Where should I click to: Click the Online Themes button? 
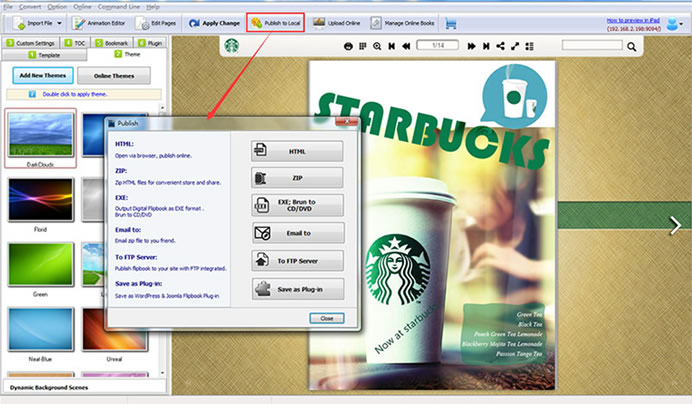[114, 76]
